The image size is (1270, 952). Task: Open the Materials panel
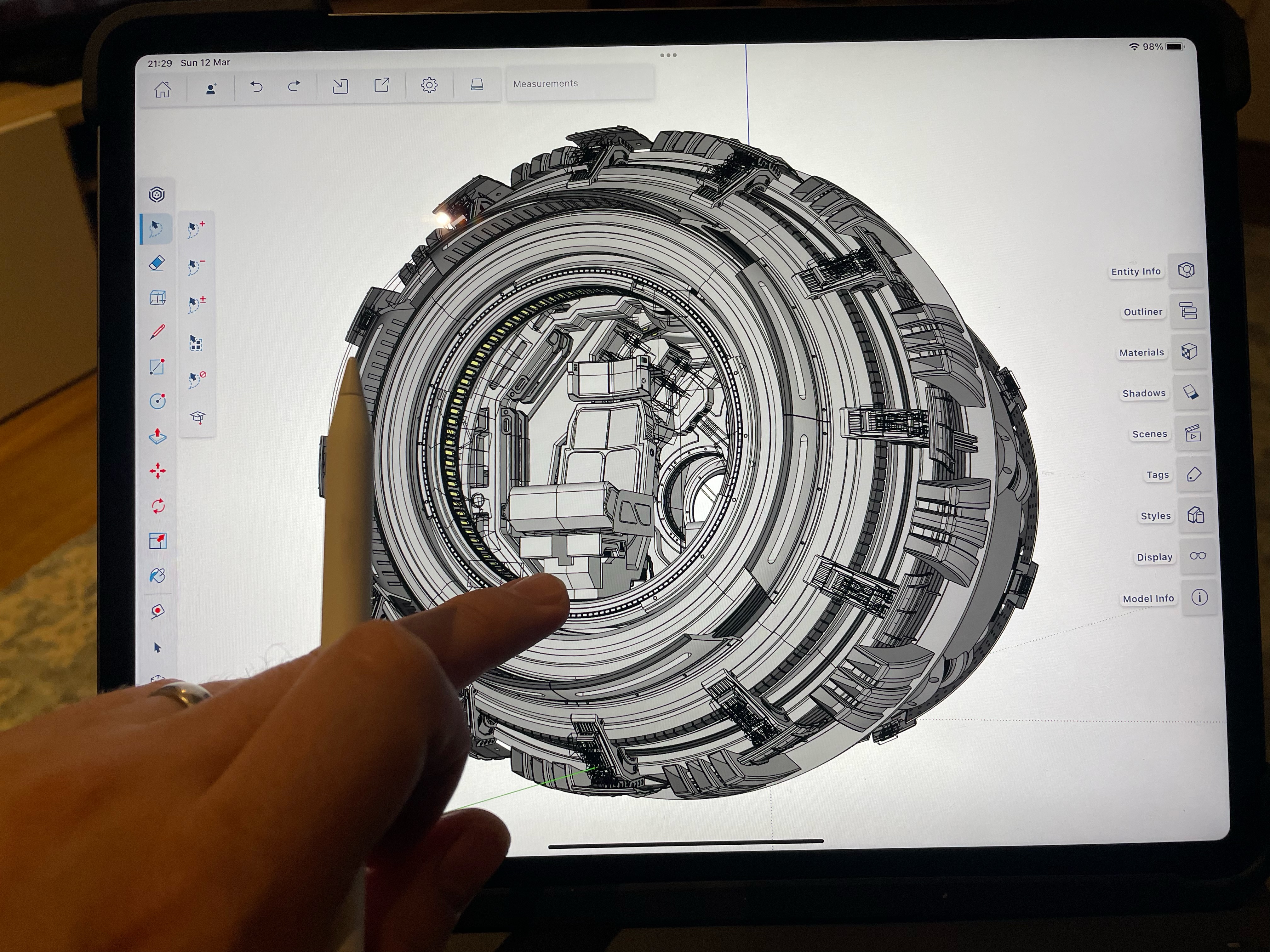1188,352
